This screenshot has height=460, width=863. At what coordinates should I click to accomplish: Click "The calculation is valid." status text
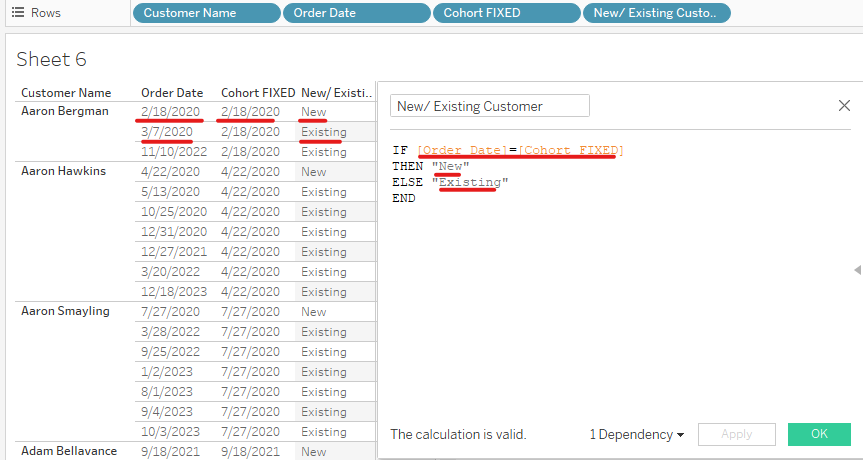(458, 434)
